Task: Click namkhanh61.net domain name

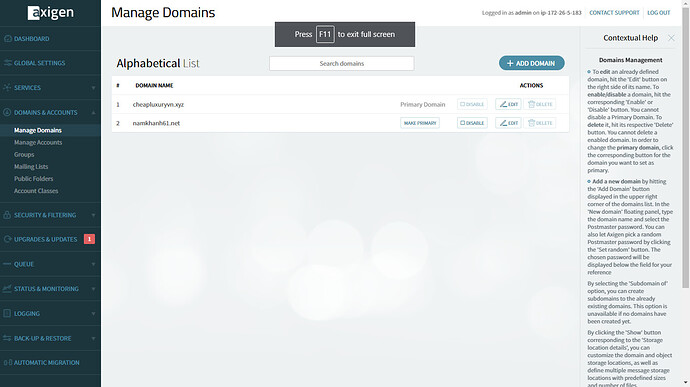Action: [x=156, y=123]
